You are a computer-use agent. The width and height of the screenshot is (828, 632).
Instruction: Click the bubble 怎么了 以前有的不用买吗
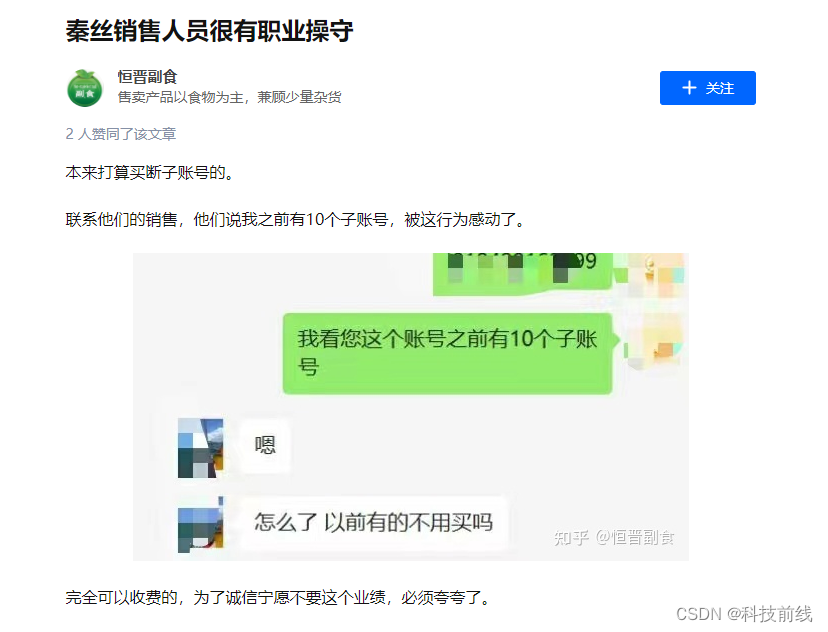click(373, 522)
